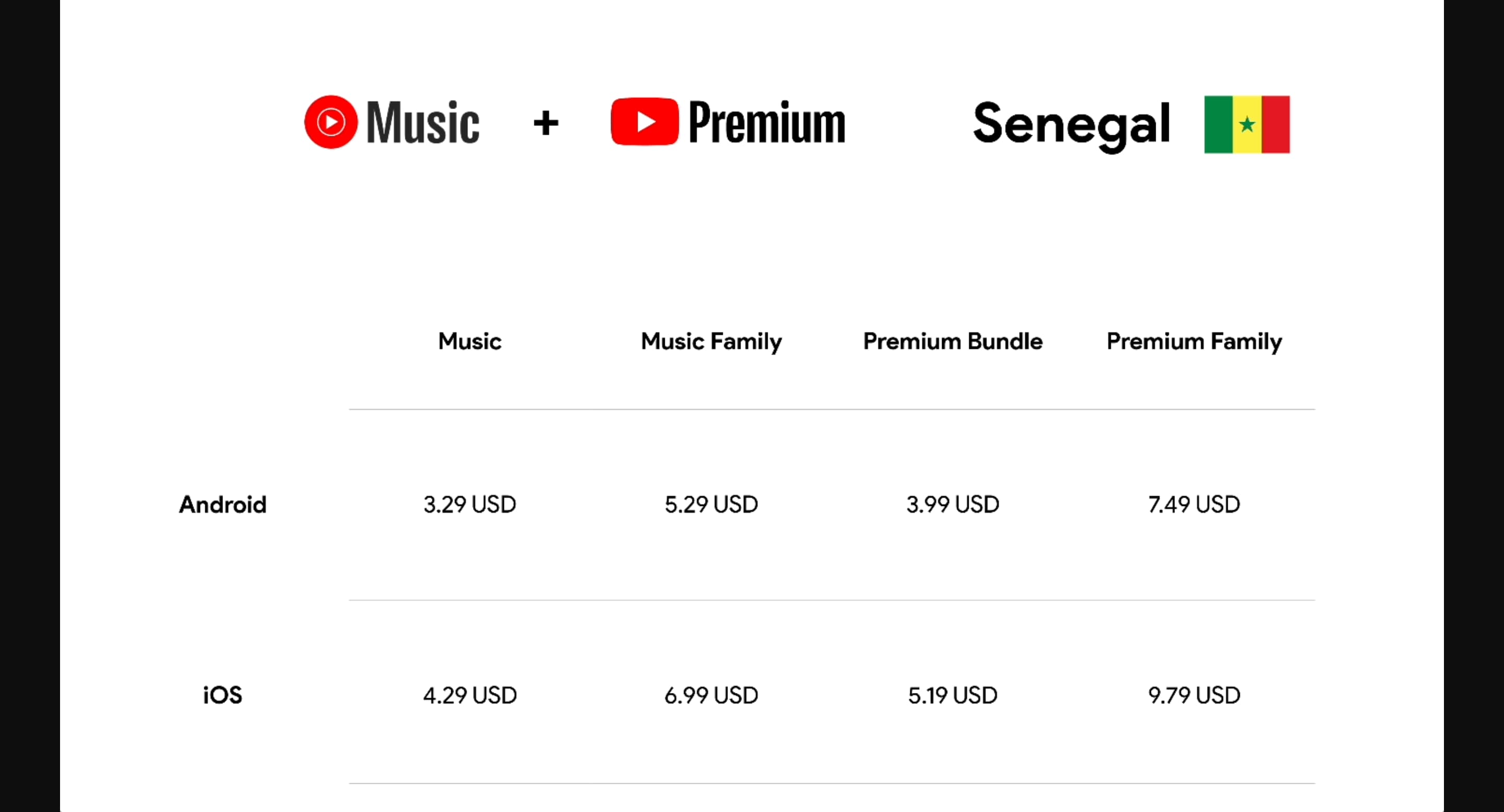This screenshot has height=812, width=1504.
Task: Click the 3.99 USD Android Premium Bundle price
Action: 953,504
